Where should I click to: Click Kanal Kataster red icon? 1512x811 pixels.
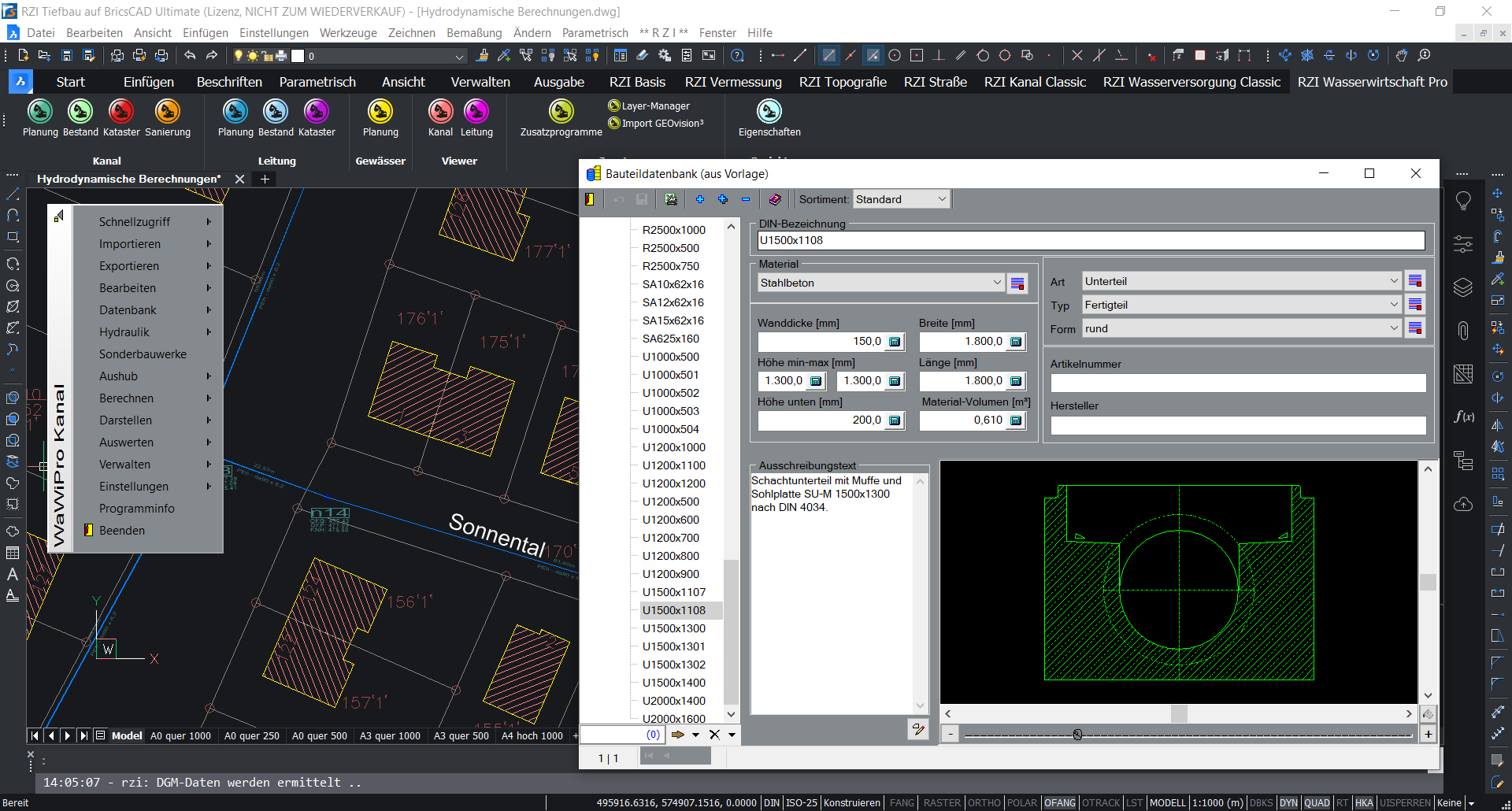[121, 111]
